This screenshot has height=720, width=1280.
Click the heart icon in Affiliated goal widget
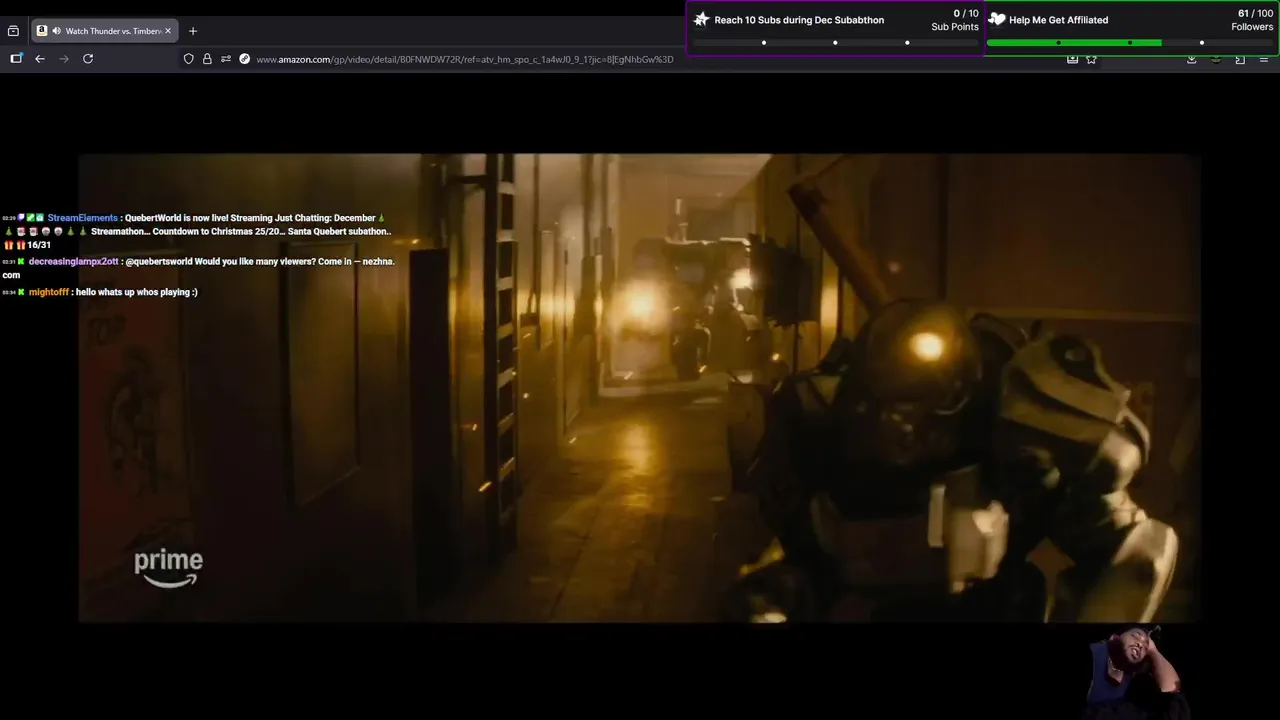coord(997,19)
